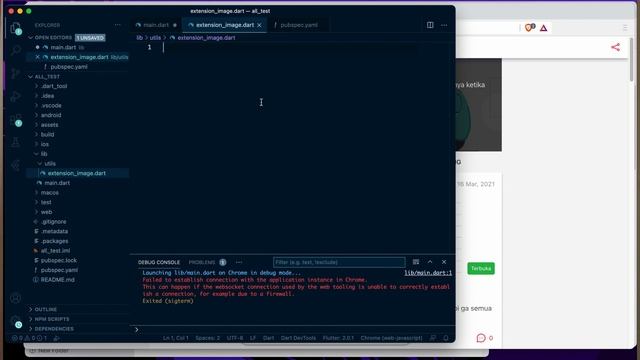Open Run and Debug view

click(16, 97)
